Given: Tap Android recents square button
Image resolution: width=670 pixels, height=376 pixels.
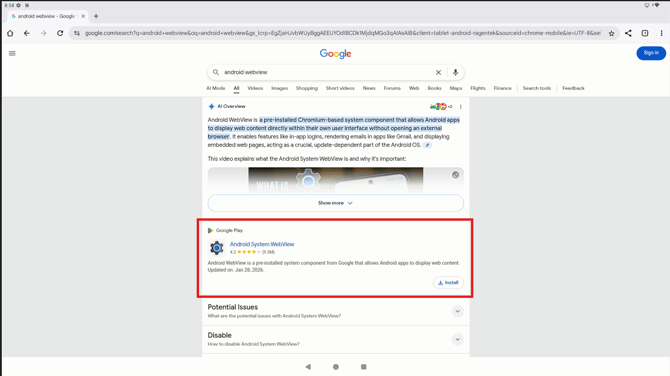Looking at the screenshot, I should click(x=364, y=367).
